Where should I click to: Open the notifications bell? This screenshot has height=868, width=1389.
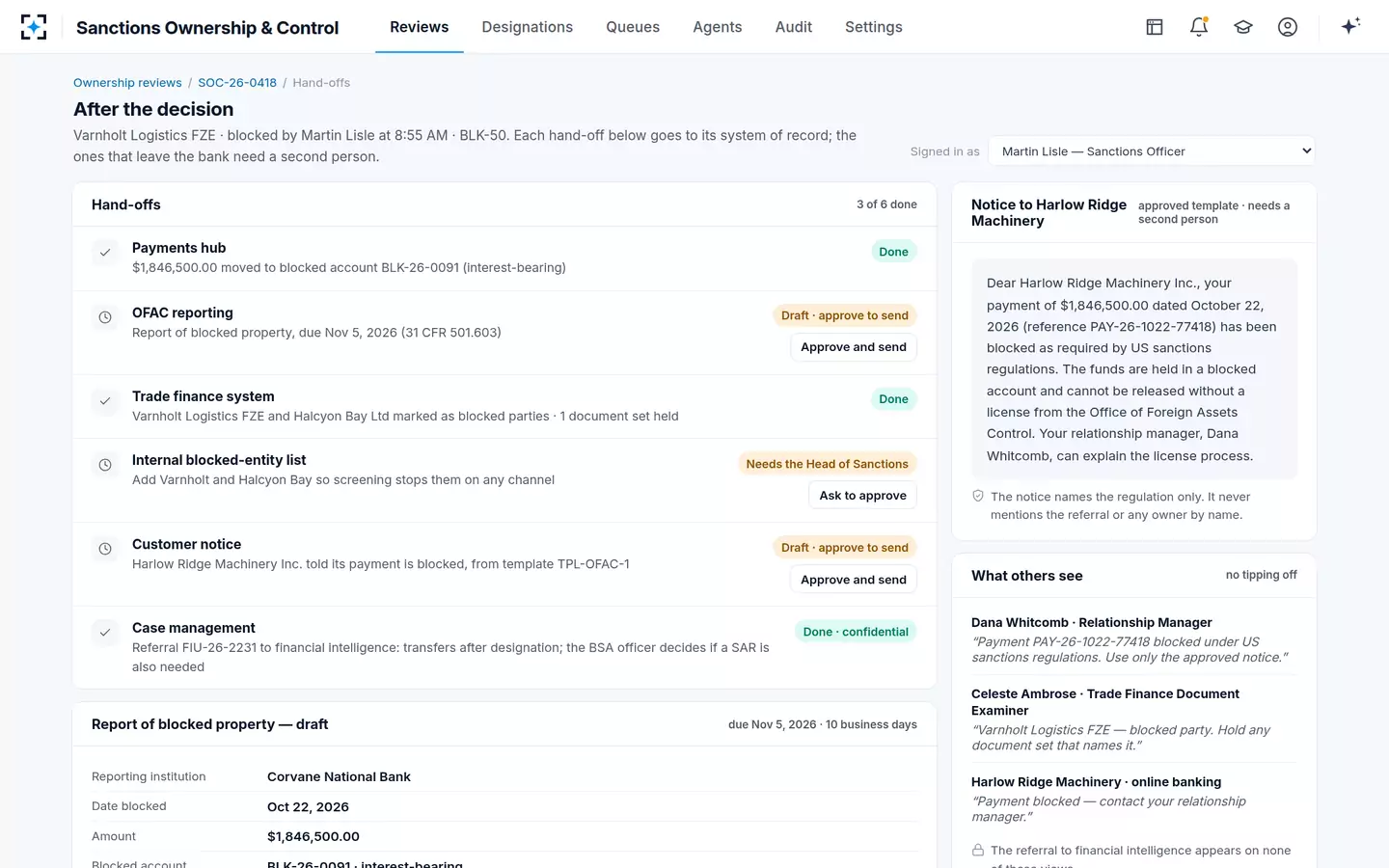[x=1199, y=27]
